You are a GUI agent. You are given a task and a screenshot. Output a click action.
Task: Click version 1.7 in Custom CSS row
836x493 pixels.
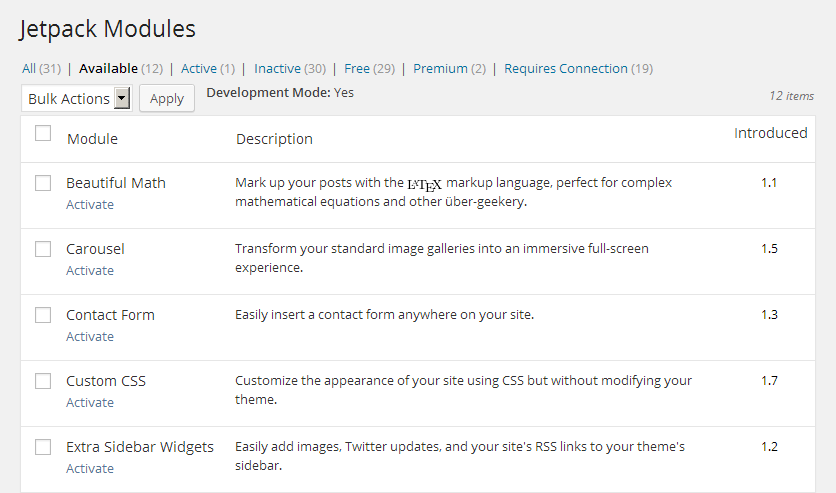pyautogui.click(x=769, y=381)
